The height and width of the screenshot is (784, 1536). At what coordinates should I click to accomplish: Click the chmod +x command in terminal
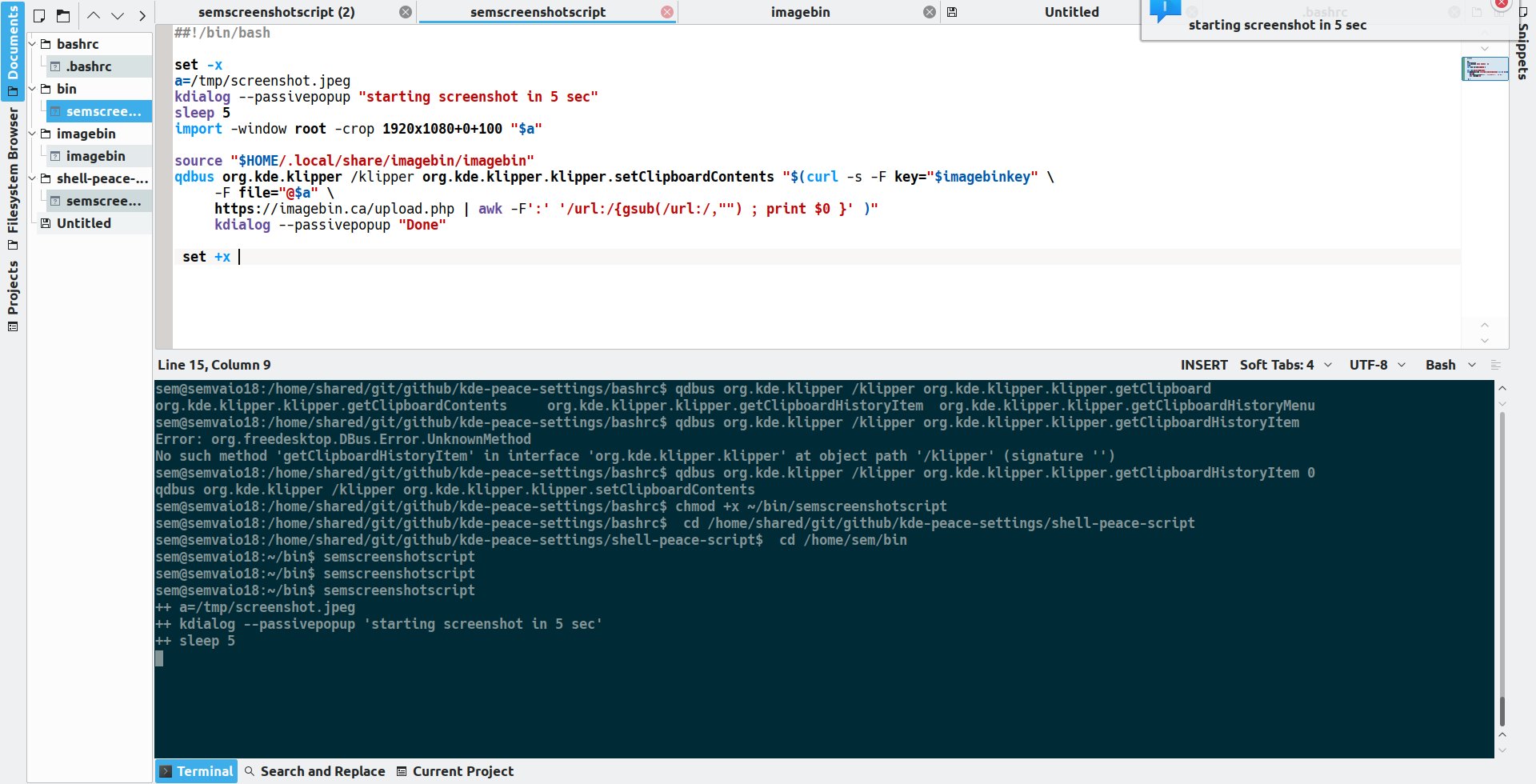pos(810,506)
